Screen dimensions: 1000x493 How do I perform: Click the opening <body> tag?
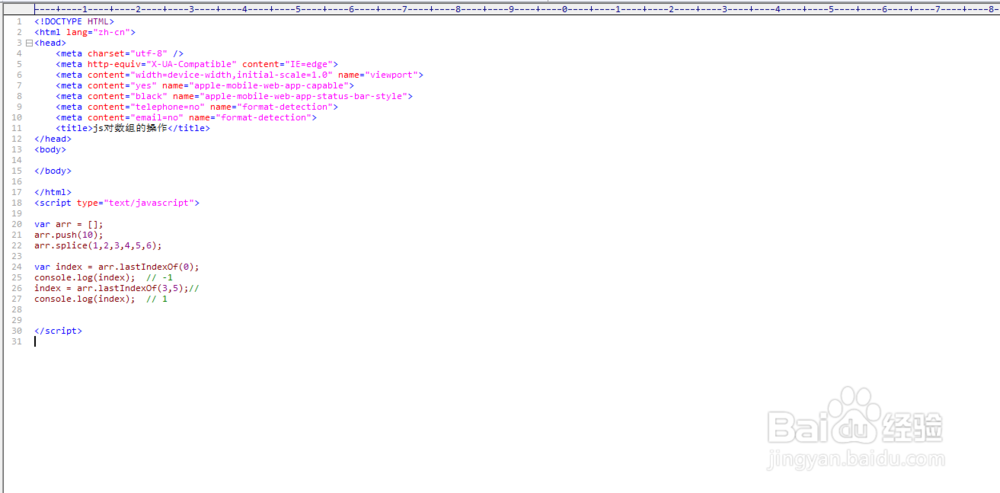(x=50, y=149)
